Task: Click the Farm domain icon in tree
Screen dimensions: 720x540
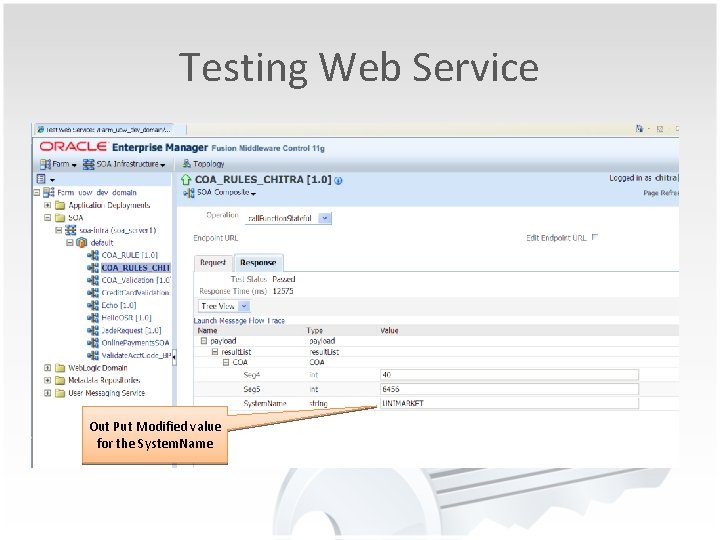Action: [x=49, y=192]
